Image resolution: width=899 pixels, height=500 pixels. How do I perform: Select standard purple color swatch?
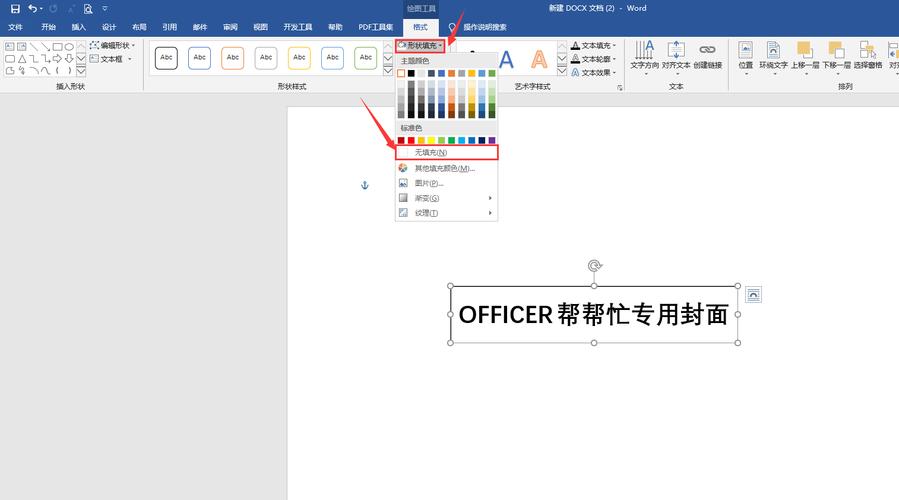coord(491,140)
